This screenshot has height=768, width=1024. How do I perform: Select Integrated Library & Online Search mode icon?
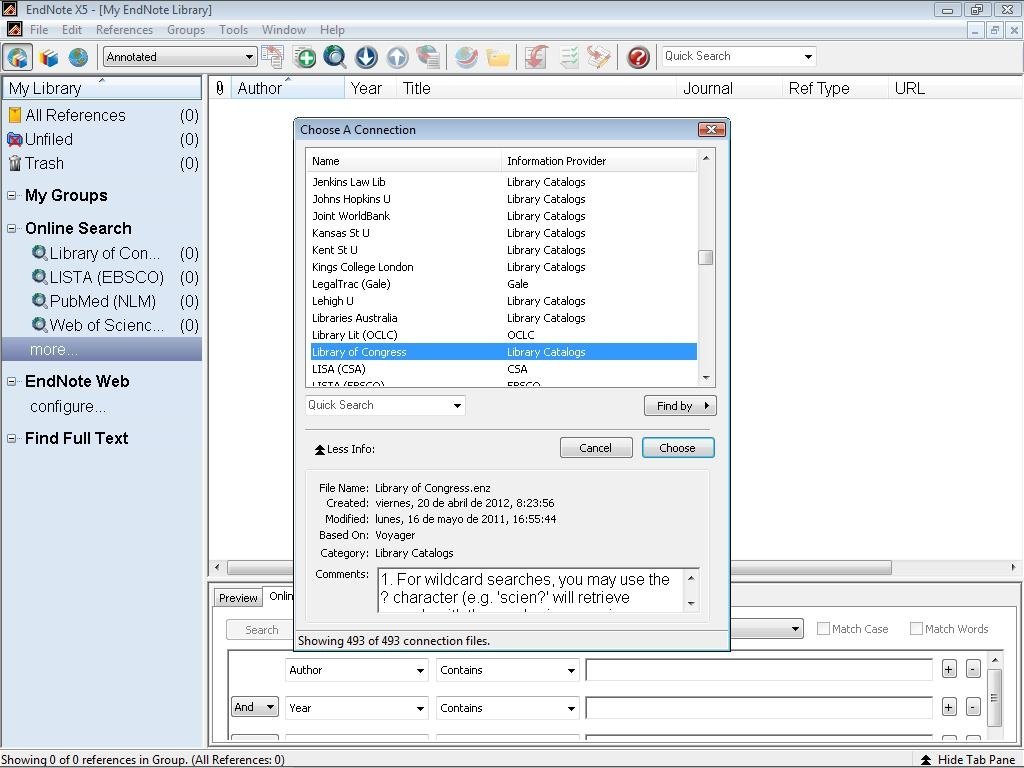[x=18, y=57]
